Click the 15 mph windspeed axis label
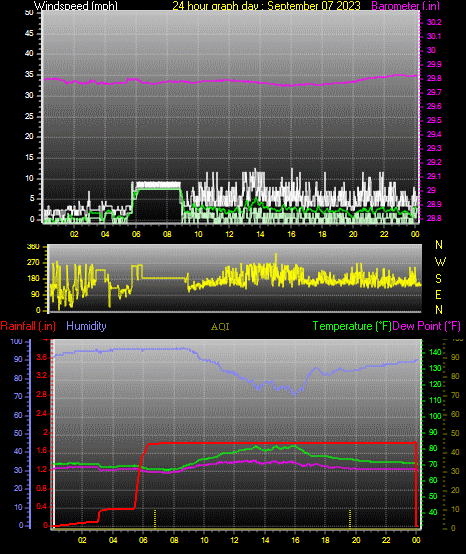This screenshot has height=554, width=466. pos(29,158)
